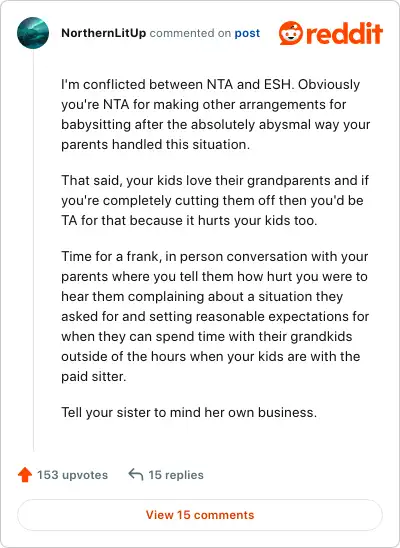The width and height of the screenshot is (400, 548).
Task: Click the "babysitting after the absolutely abysmal" line
Action: [216, 125]
